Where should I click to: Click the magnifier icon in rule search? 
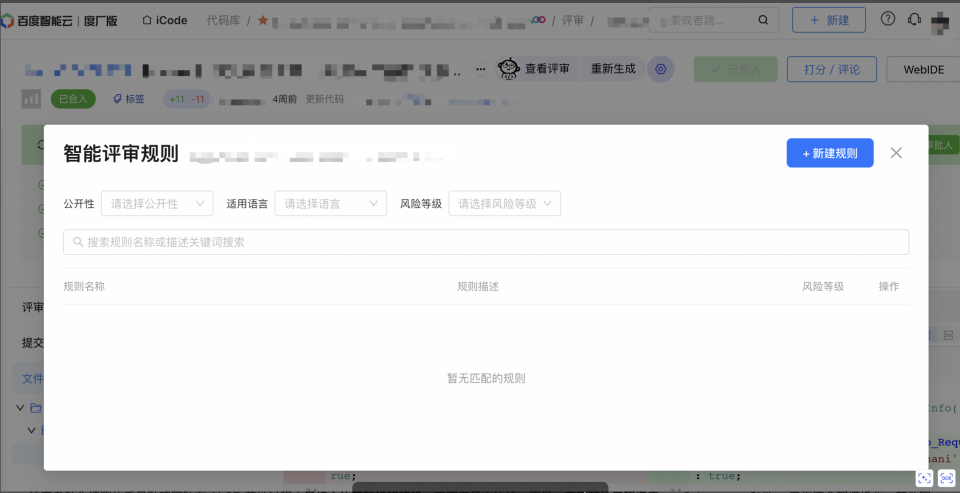click(78, 243)
